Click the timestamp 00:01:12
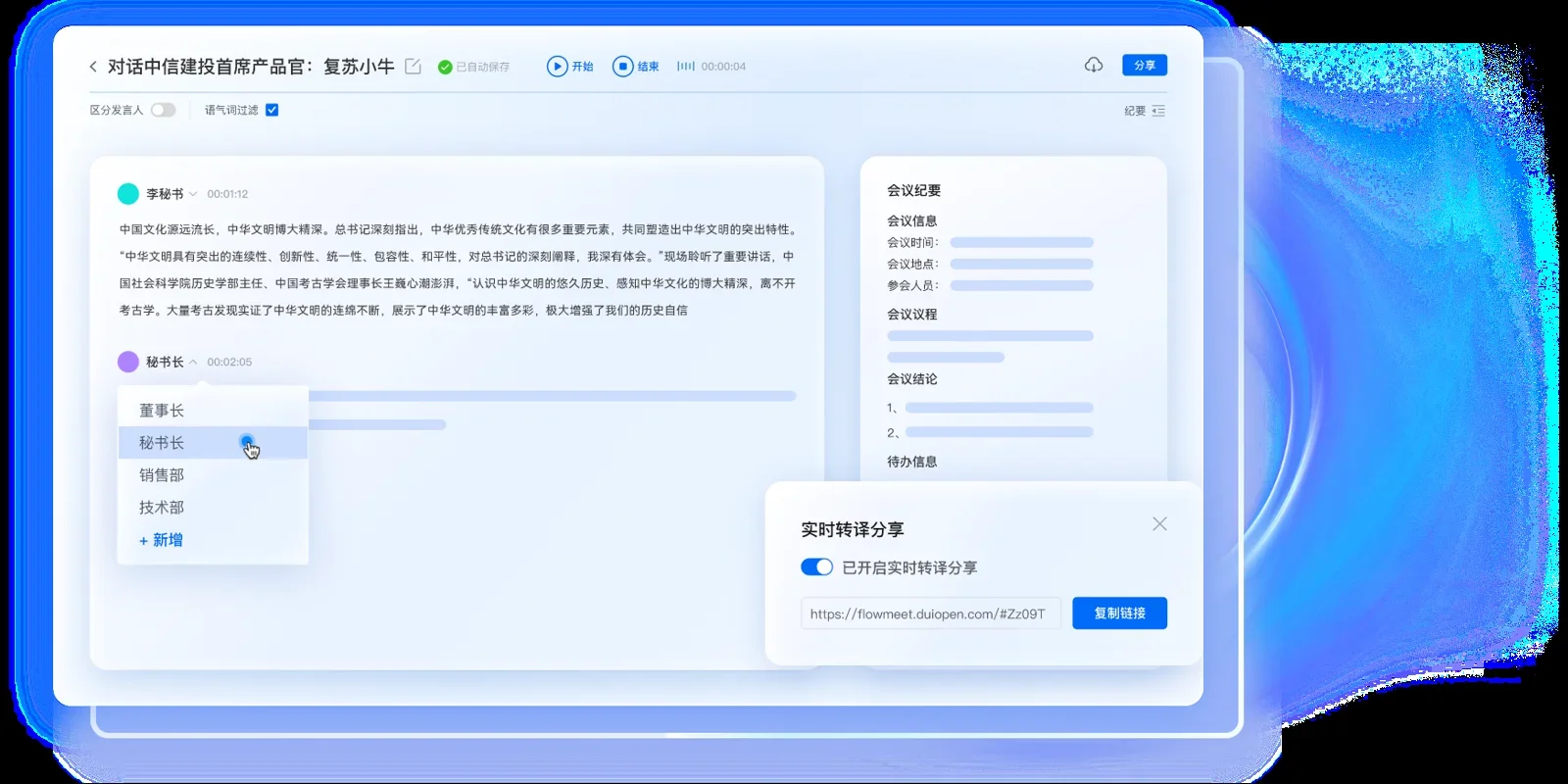1568x784 pixels. 227,194
